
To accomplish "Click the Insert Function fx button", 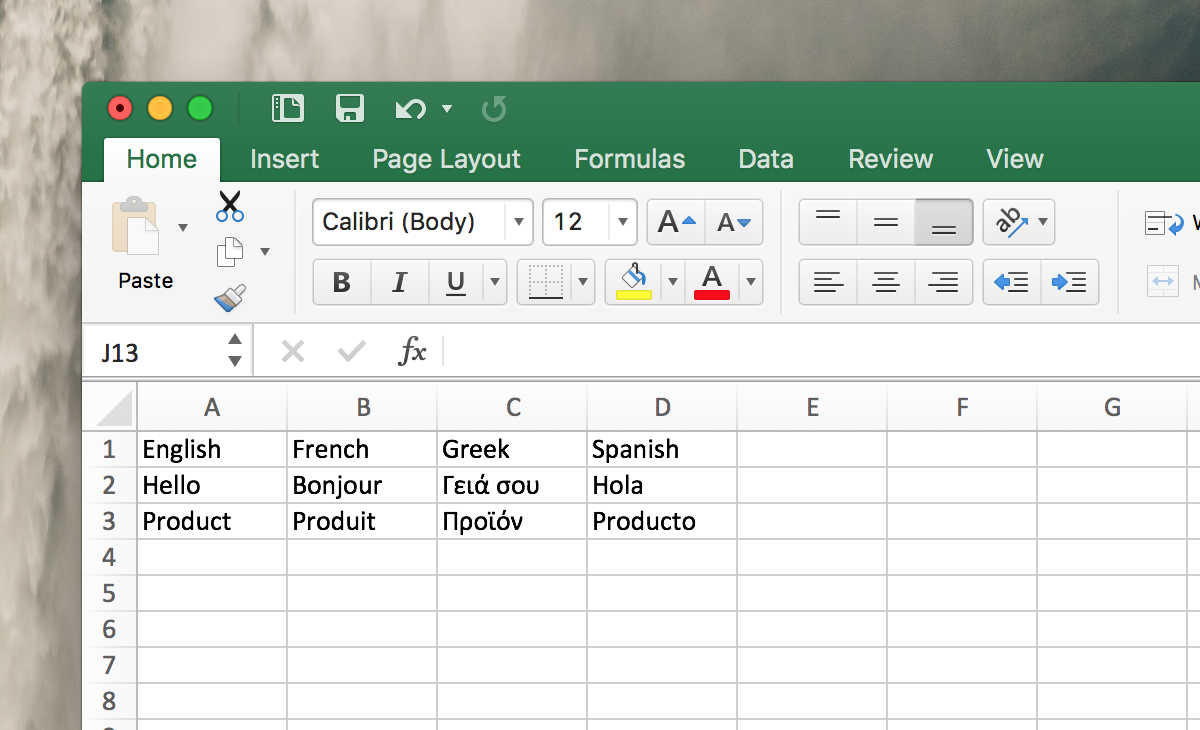I will pos(412,351).
